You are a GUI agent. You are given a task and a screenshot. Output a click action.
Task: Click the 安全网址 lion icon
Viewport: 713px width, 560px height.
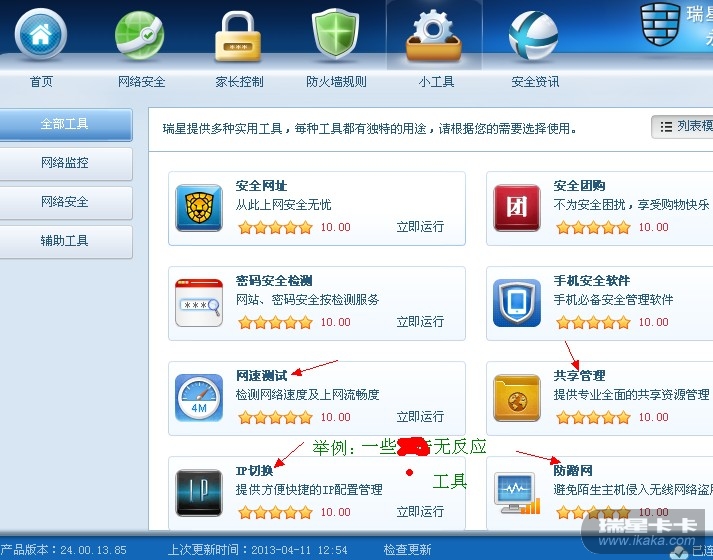[x=199, y=208]
